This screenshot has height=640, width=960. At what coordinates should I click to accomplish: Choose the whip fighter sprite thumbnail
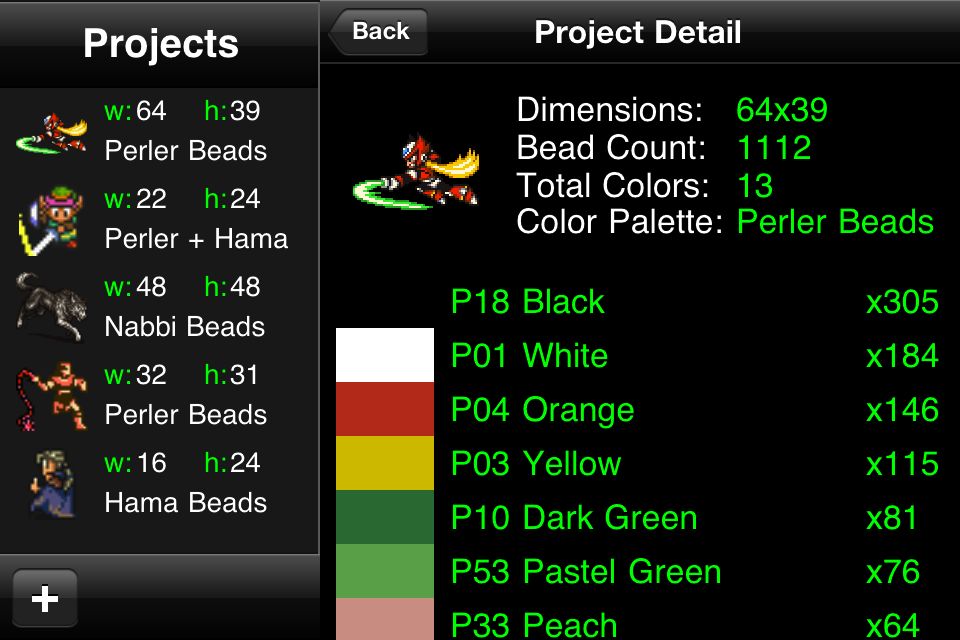(x=51, y=396)
